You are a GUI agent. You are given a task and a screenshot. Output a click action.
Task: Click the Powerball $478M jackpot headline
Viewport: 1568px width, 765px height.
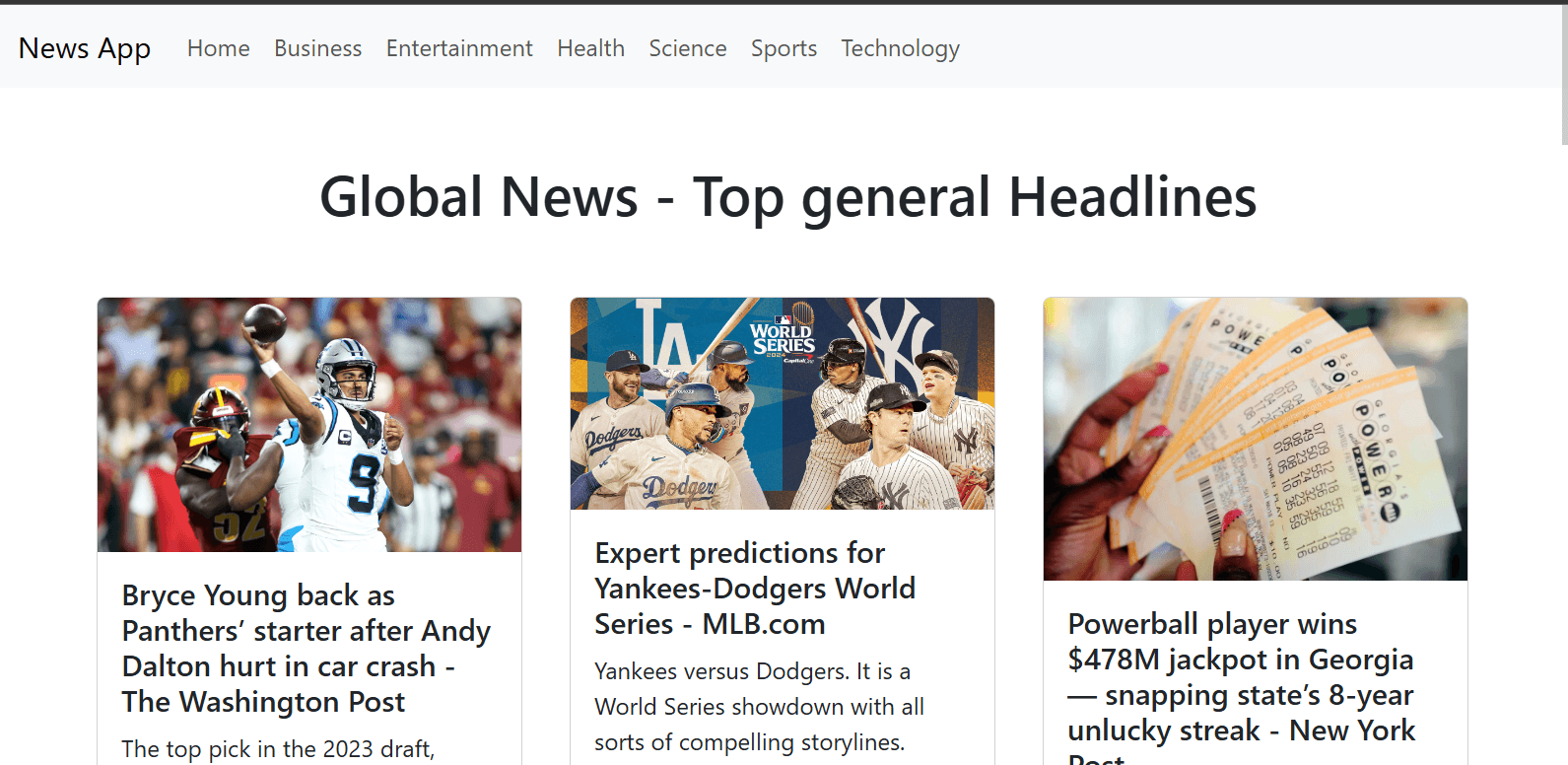[1242, 686]
